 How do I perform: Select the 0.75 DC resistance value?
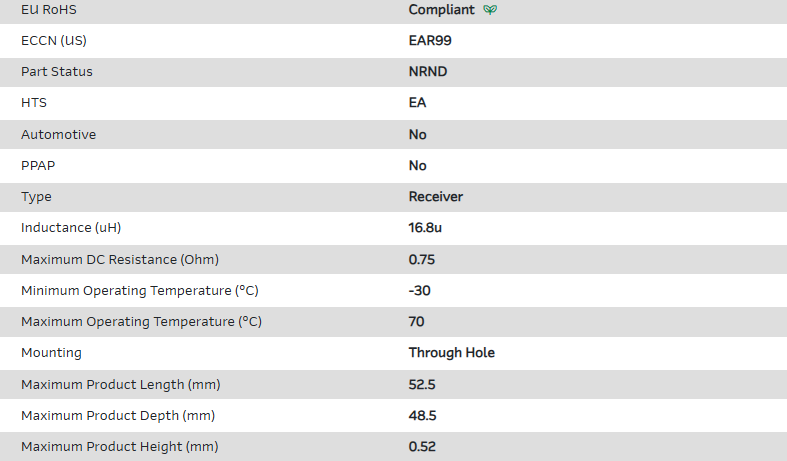point(422,259)
